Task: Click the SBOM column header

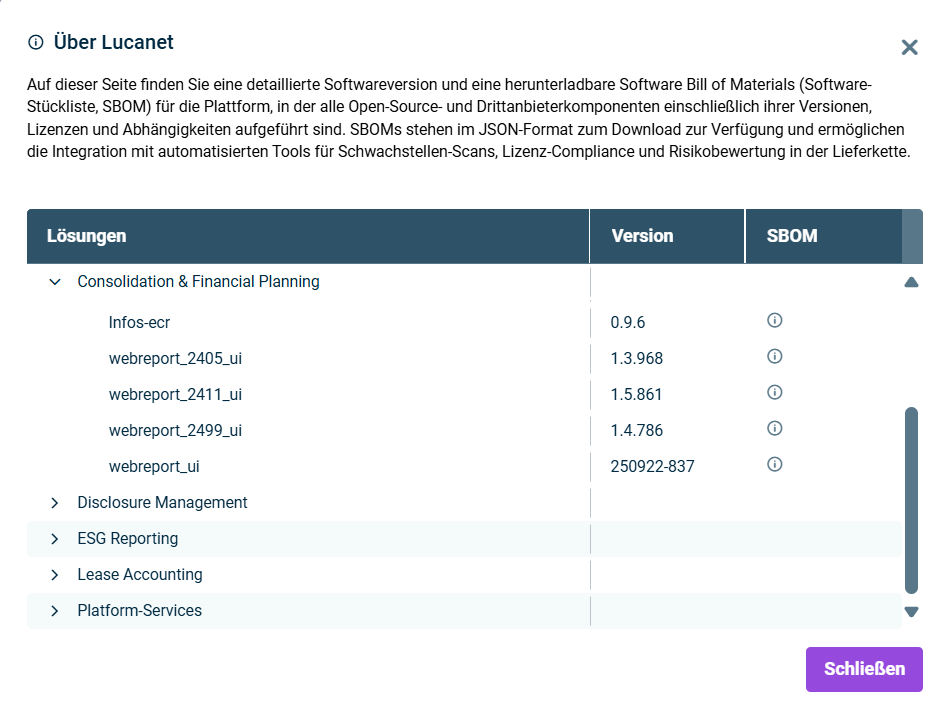Action: (x=792, y=236)
